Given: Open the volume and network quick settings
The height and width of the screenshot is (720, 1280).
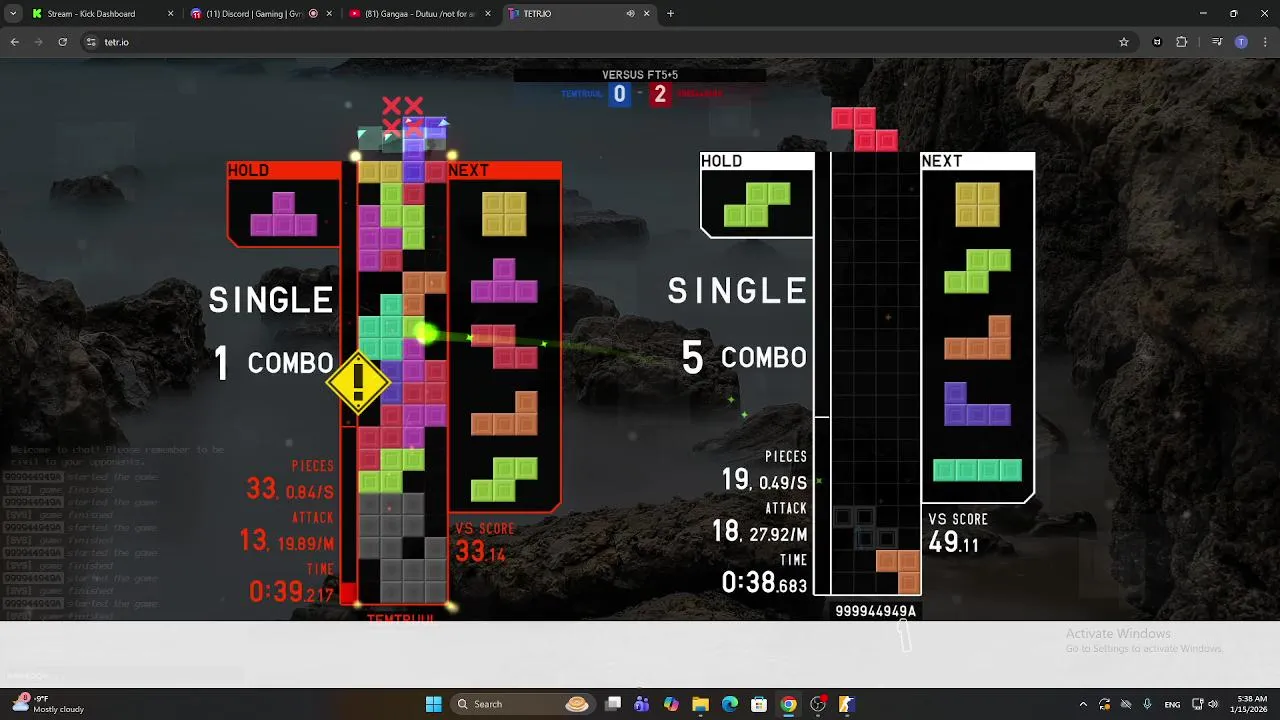Looking at the screenshot, I should pyautogui.click(x=1205, y=704).
